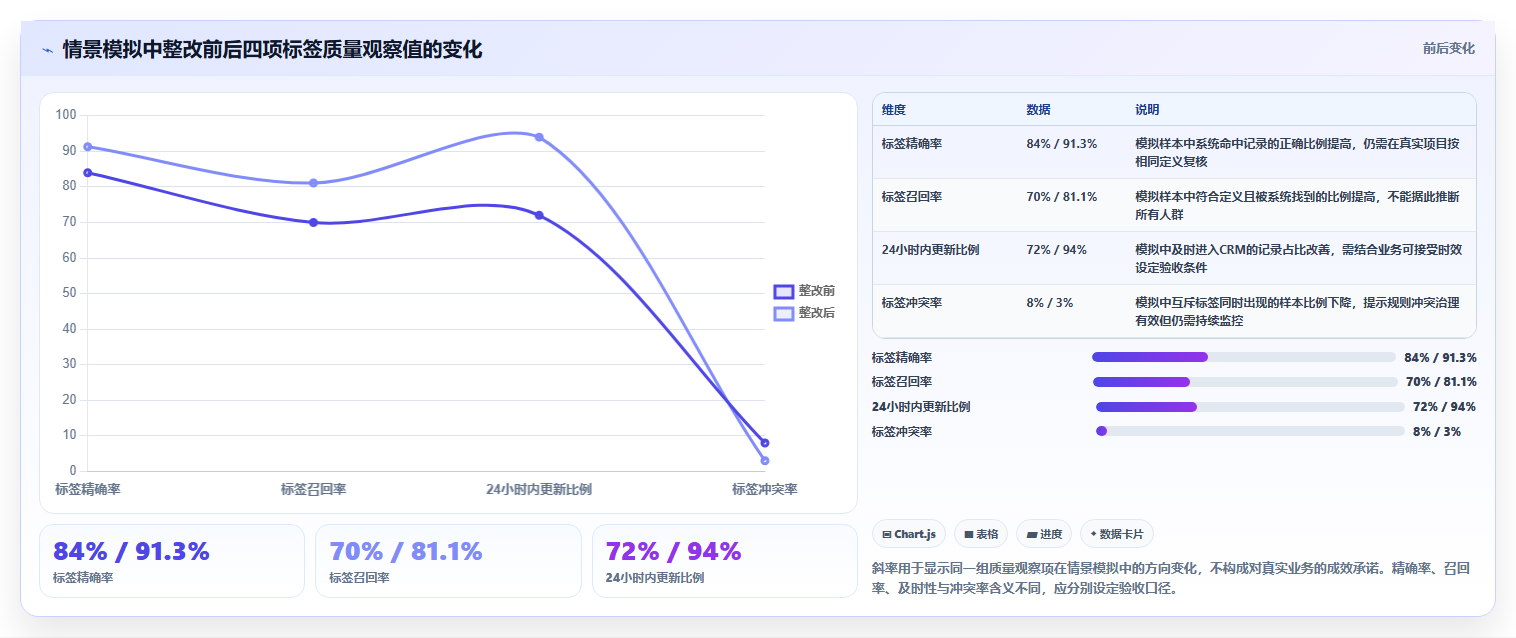The image size is (1516, 638).
Task: Click the table description starting 模拟样本中系统命中记录
Action: coord(1298,152)
